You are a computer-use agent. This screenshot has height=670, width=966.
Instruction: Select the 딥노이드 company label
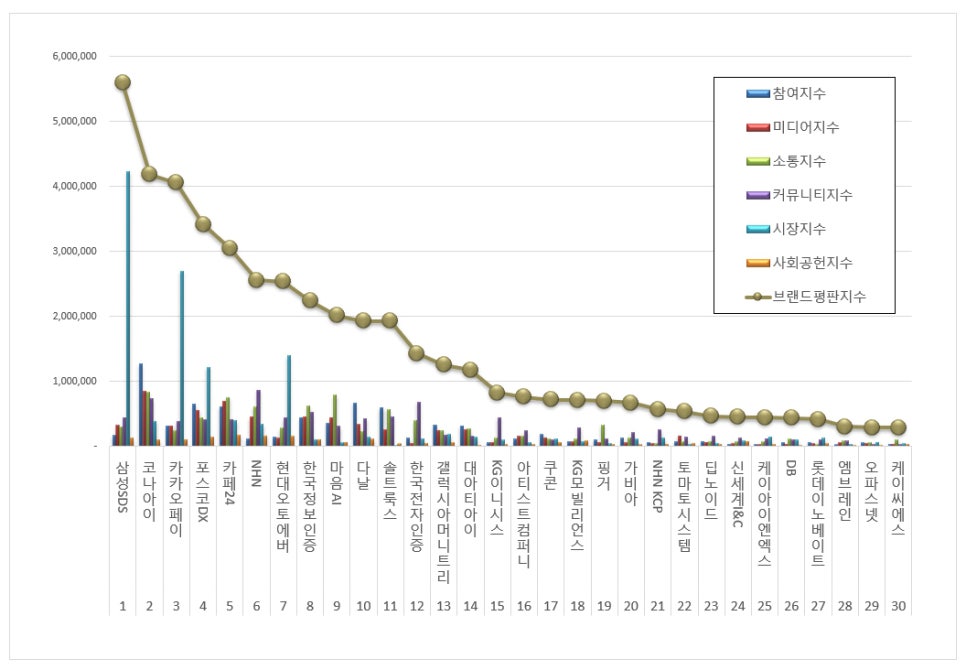coord(712,490)
